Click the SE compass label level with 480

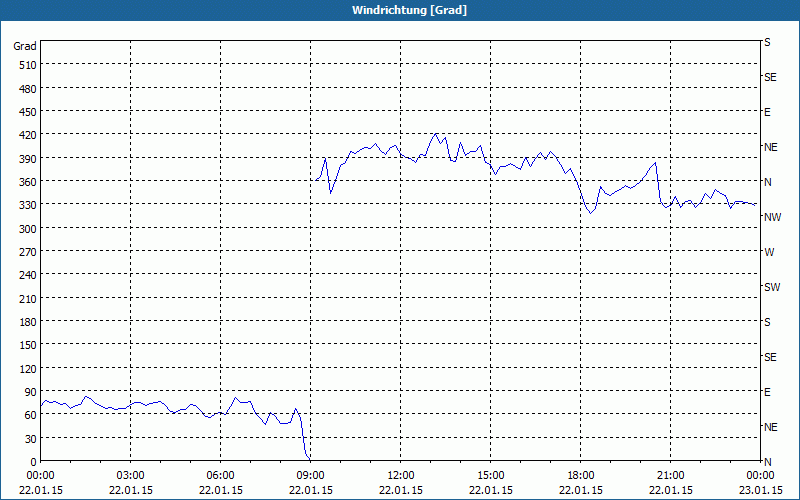tap(770, 77)
